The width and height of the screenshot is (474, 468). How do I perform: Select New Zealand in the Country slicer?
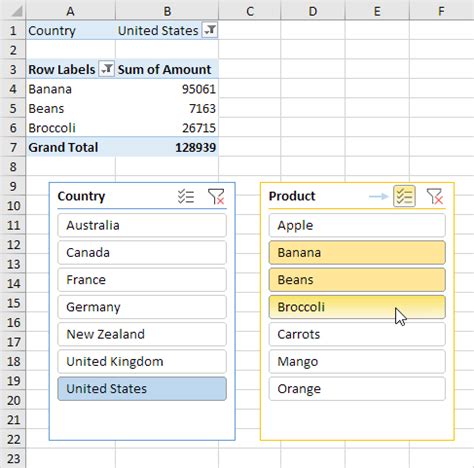[142, 334]
